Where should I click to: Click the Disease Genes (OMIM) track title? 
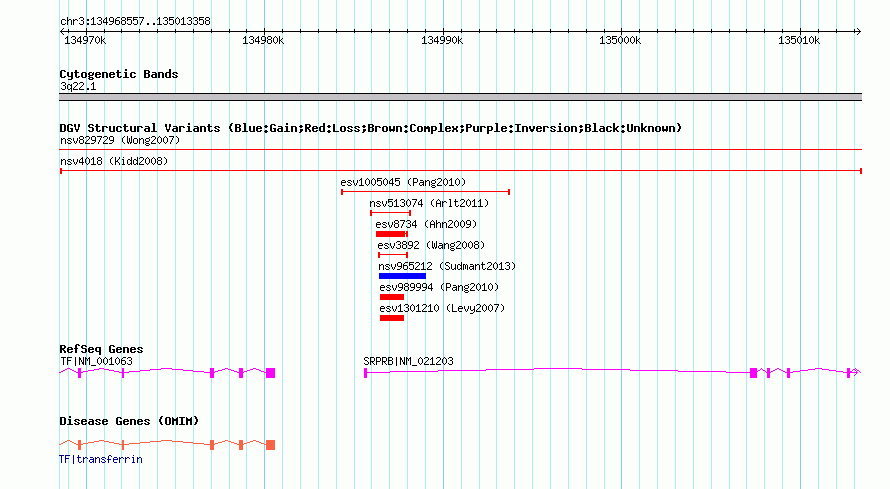tap(129, 421)
